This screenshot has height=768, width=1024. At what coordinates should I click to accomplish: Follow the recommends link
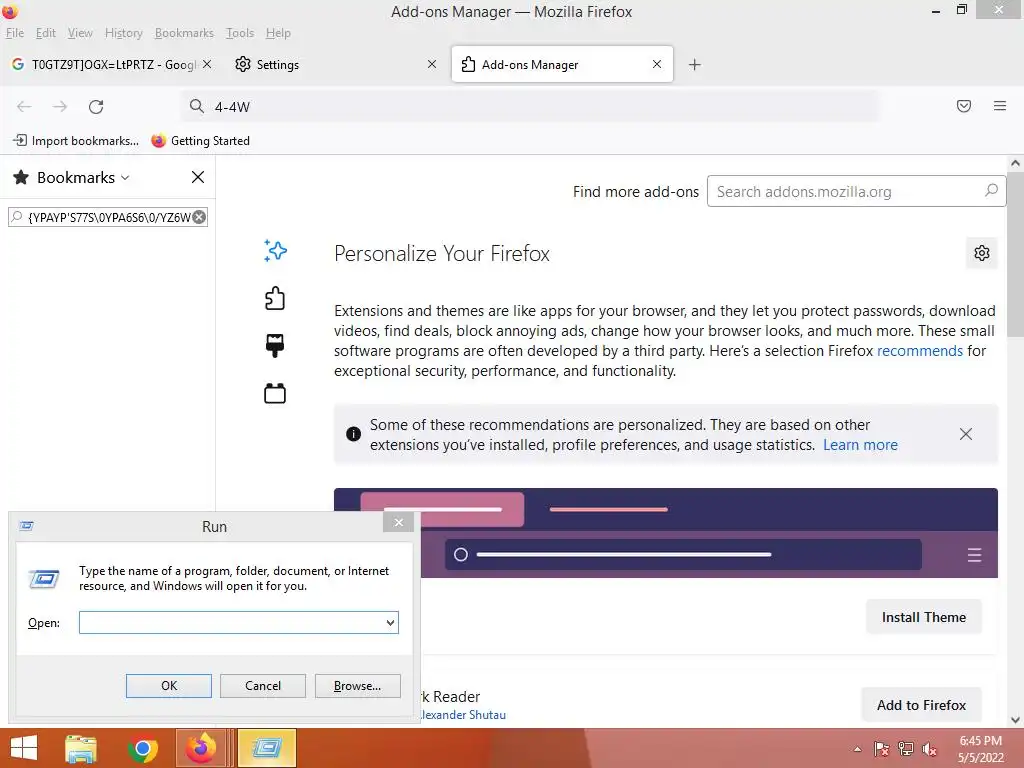click(x=920, y=351)
